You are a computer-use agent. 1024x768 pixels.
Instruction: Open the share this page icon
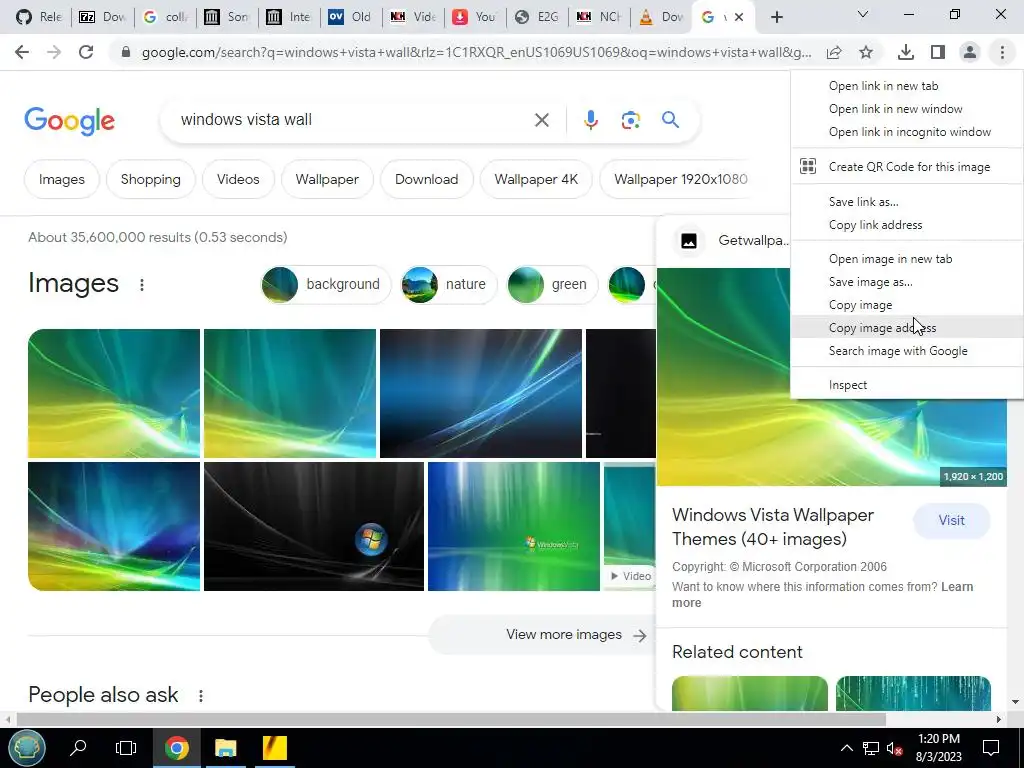[x=834, y=52]
